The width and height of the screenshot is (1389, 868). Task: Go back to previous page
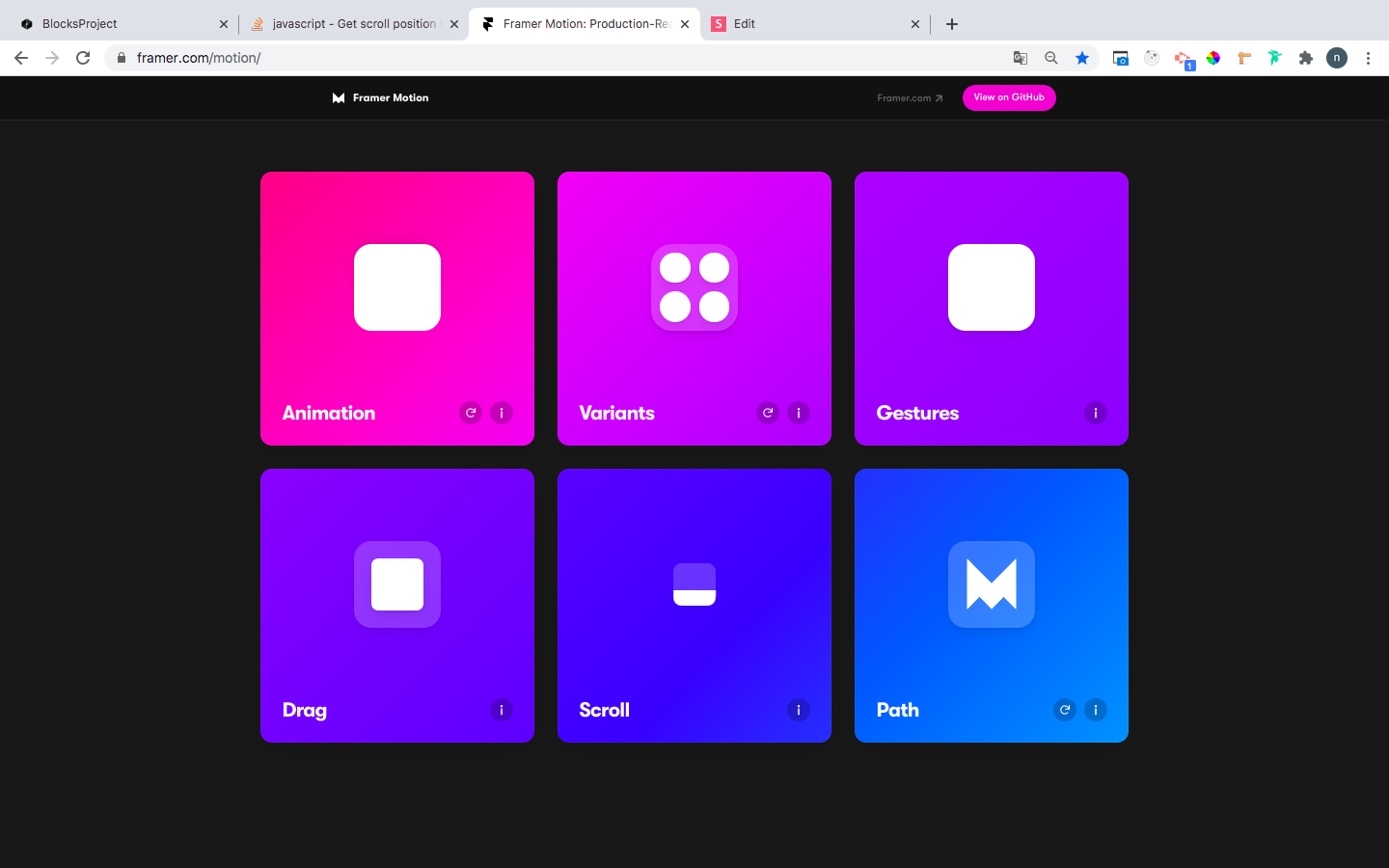click(x=21, y=58)
